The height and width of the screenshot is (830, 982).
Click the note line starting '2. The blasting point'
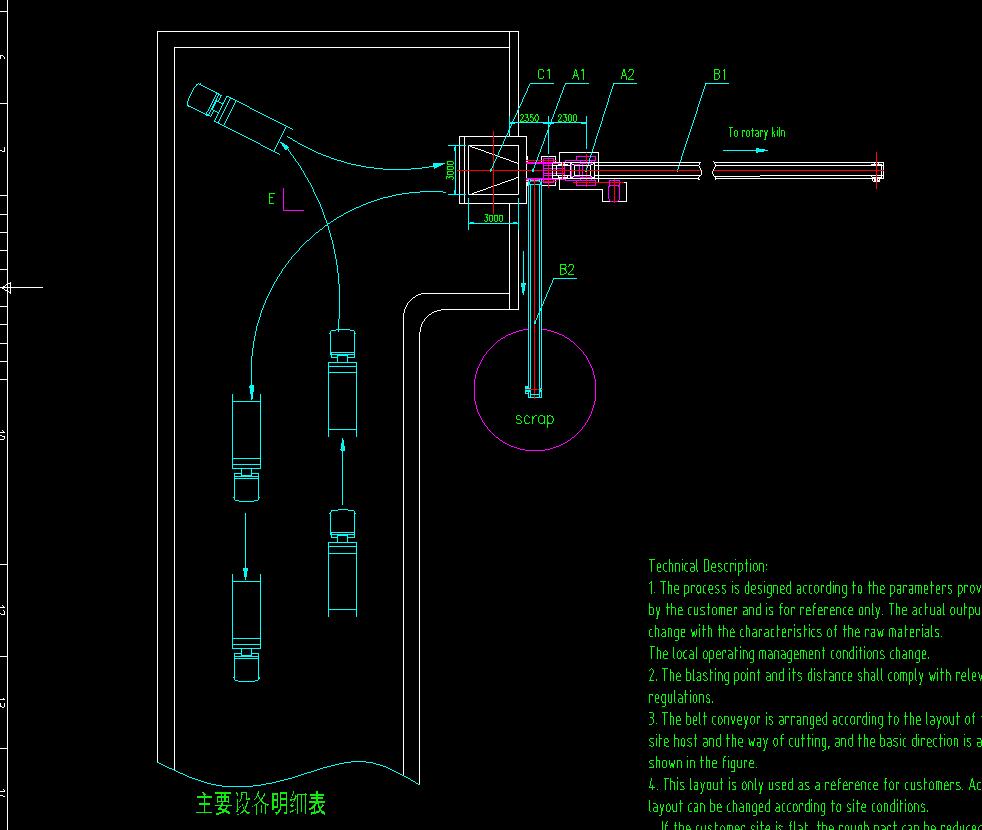815,676
